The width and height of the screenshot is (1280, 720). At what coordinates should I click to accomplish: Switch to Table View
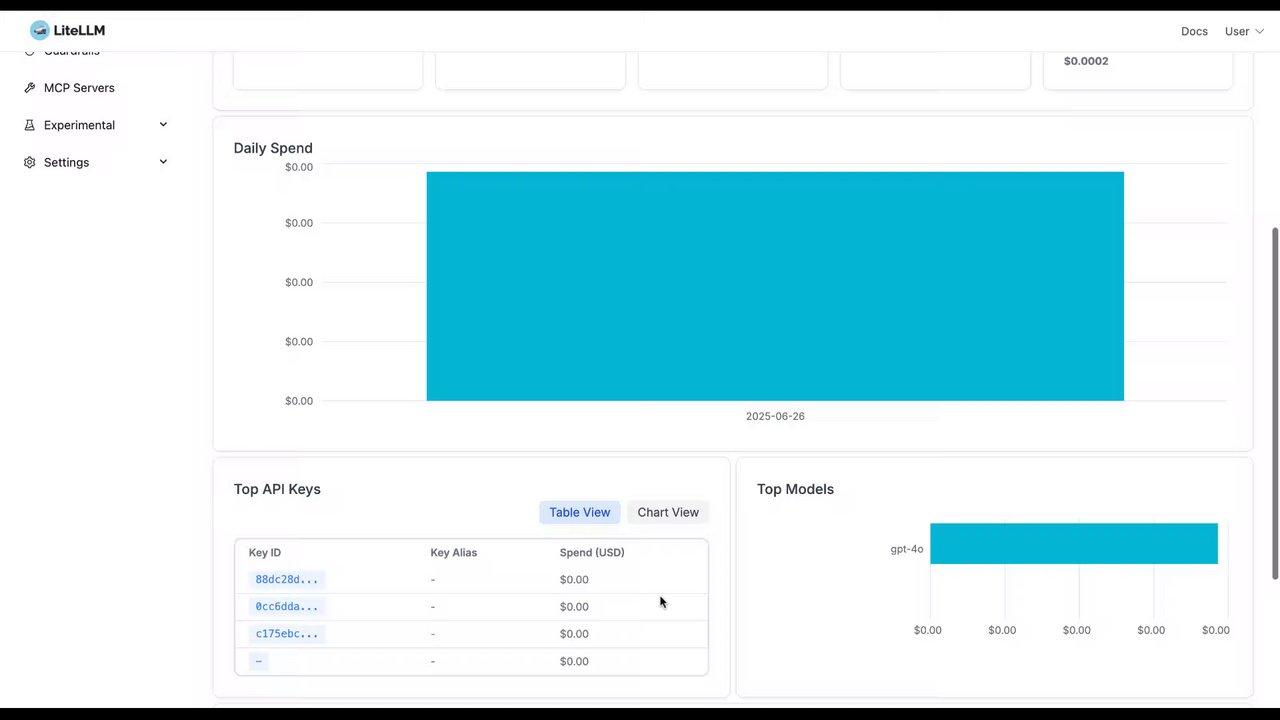tap(579, 512)
